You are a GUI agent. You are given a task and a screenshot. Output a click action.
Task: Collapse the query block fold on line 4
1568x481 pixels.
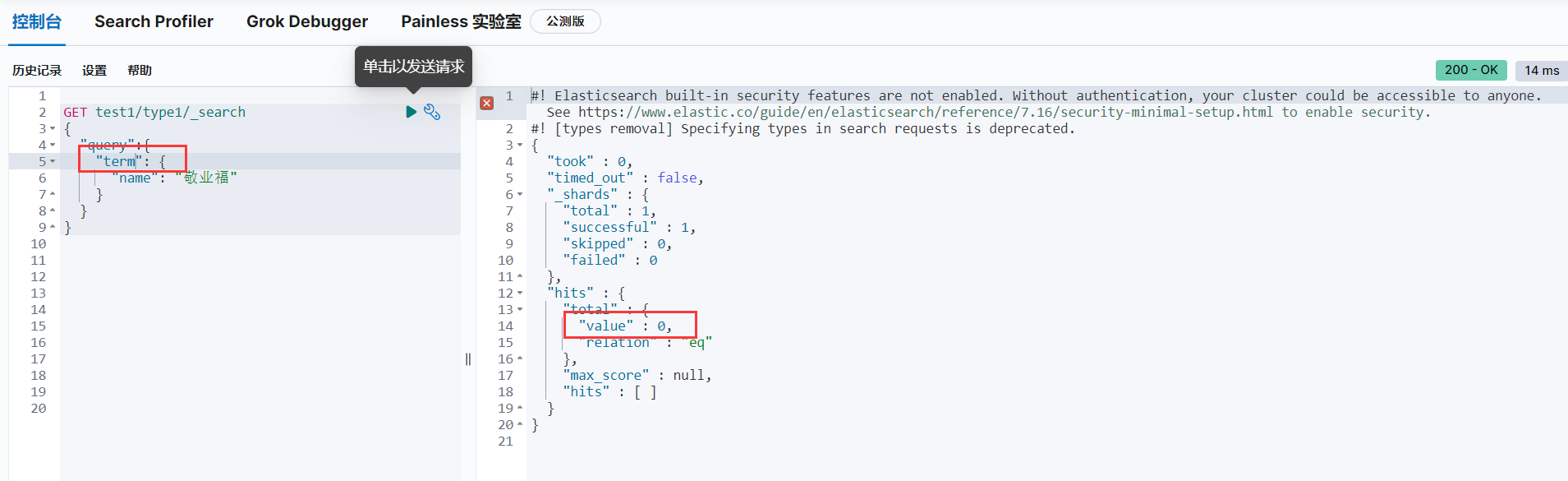(53, 145)
